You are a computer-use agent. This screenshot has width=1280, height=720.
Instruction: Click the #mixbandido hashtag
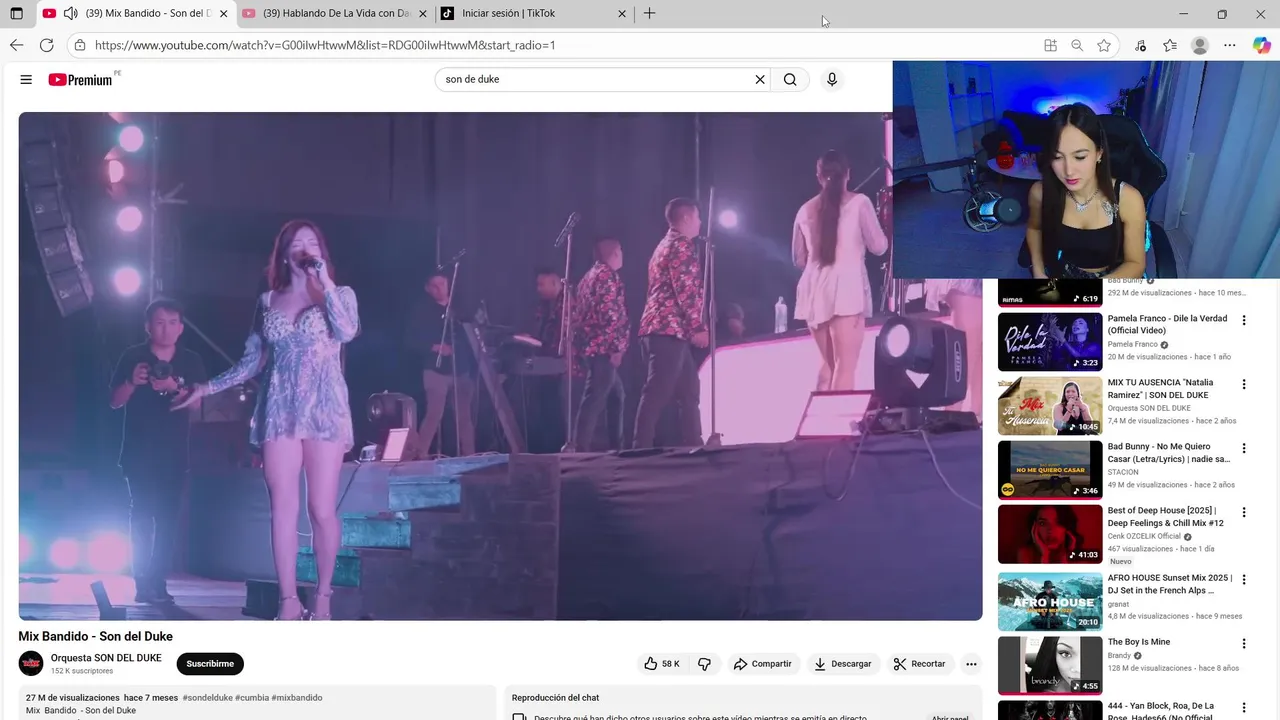point(297,698)
